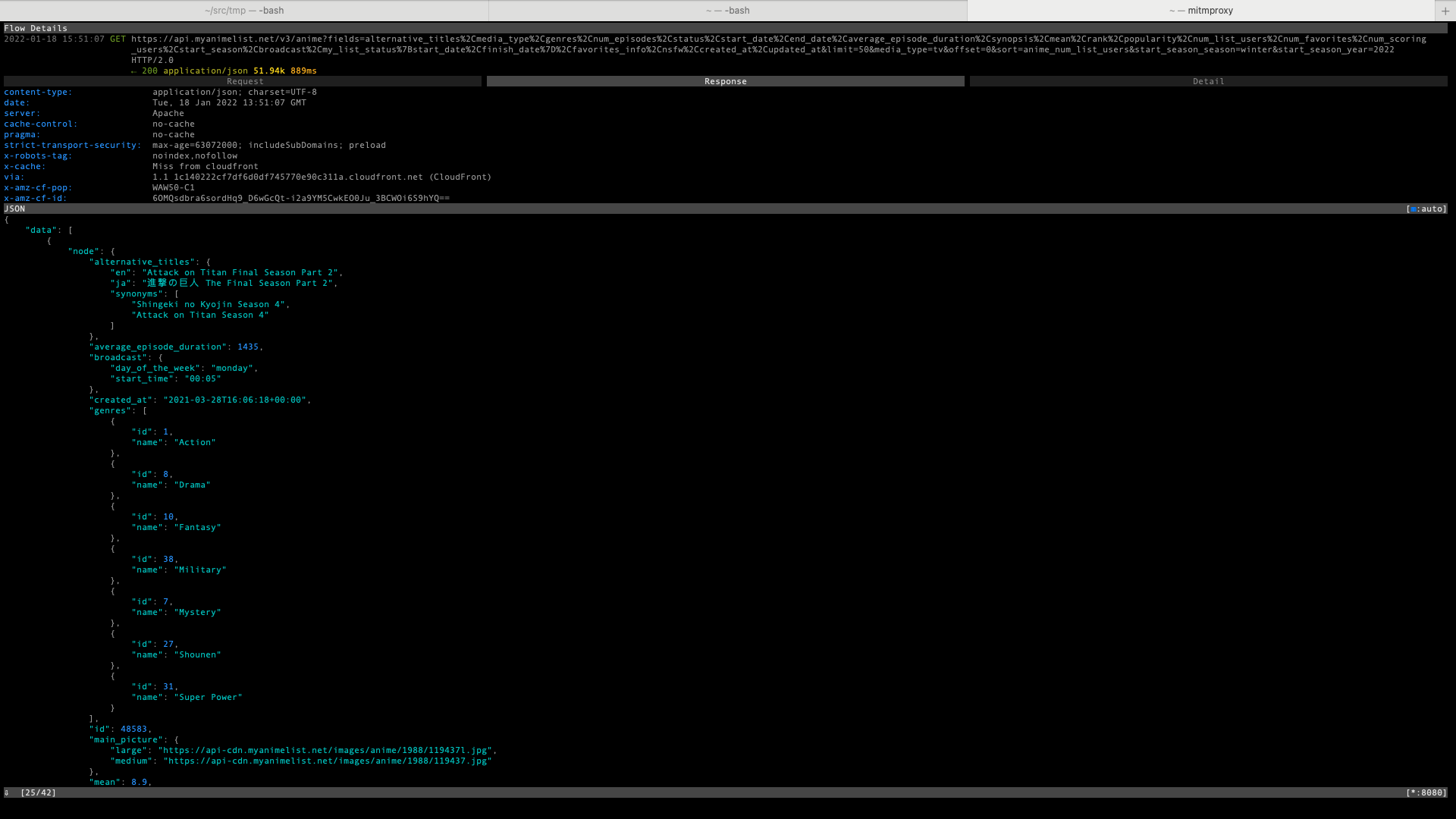Click the genre name "Shounen"
The image size is (1456, 819).
coord(198,654)
